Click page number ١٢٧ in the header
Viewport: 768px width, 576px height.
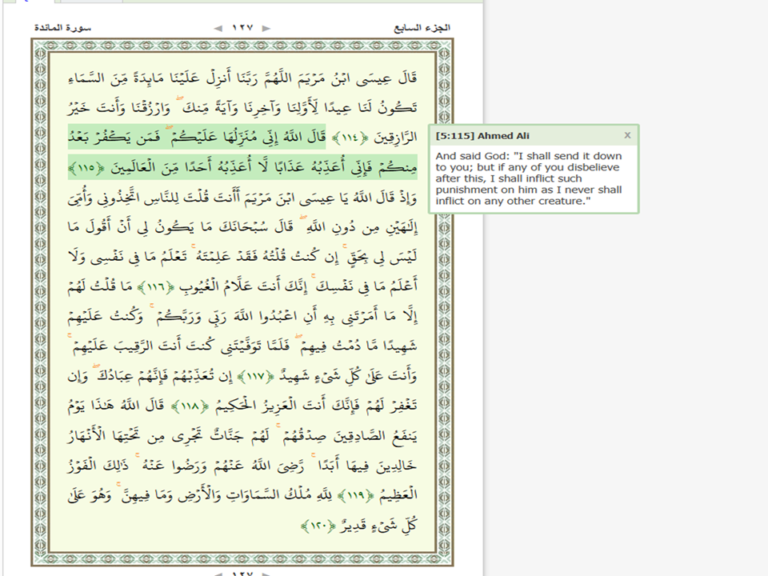242,28
